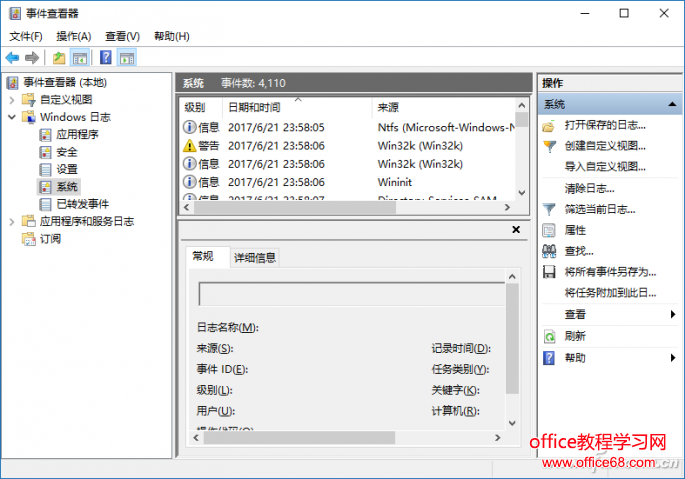Click the detail pane scroll down arrow
Viewport: 685px width, 479px height.
pyautogui.click(x=512, y=423)
